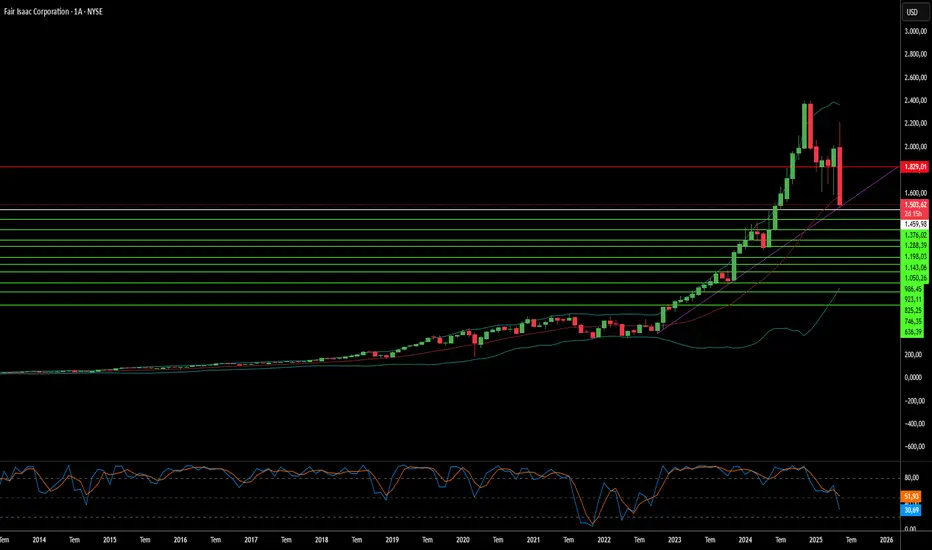The height and width of the screenshot is (550, 932).
Task: Click the 2024 label on time axis
Action: pos(745,540)
